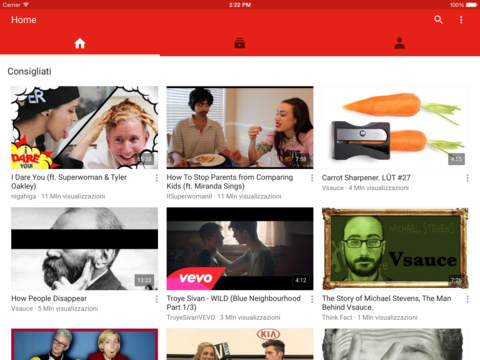Image resolution: width=480 pixels, height=360 pixels.
Task: Play the How To Stop Parents thumbnail
Action: coord(240,127)
